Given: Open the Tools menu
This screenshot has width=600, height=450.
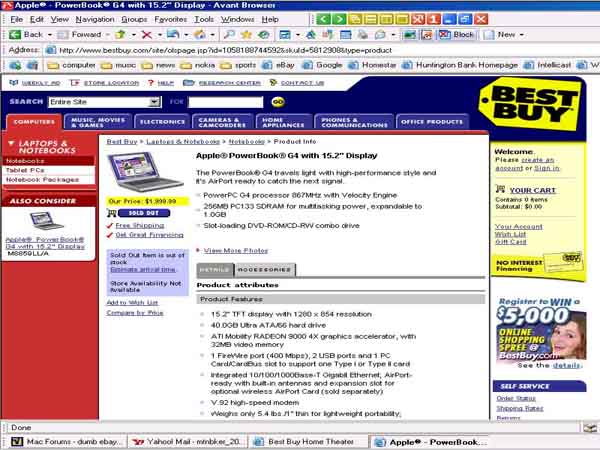Looking at the screenshot, I should [204, 19].
